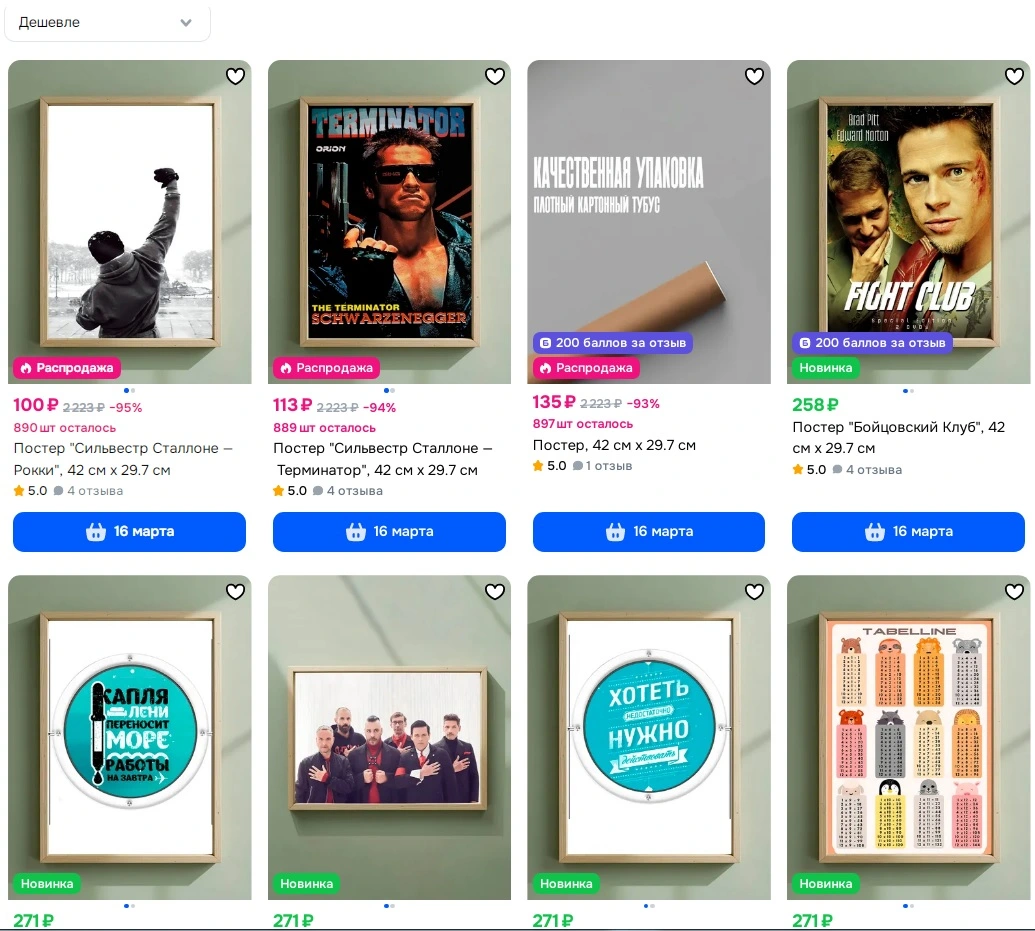The image size is (1035, 931).
Task: Click image carousel dots under Rocky poster
Action: (x=129, y=390)
